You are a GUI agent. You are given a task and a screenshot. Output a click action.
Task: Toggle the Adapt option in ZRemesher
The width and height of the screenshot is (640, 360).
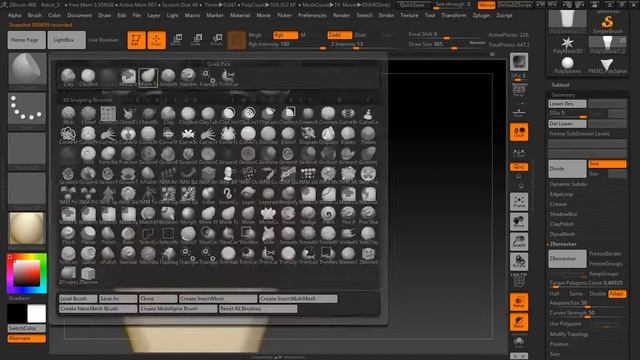pos(617,294)
